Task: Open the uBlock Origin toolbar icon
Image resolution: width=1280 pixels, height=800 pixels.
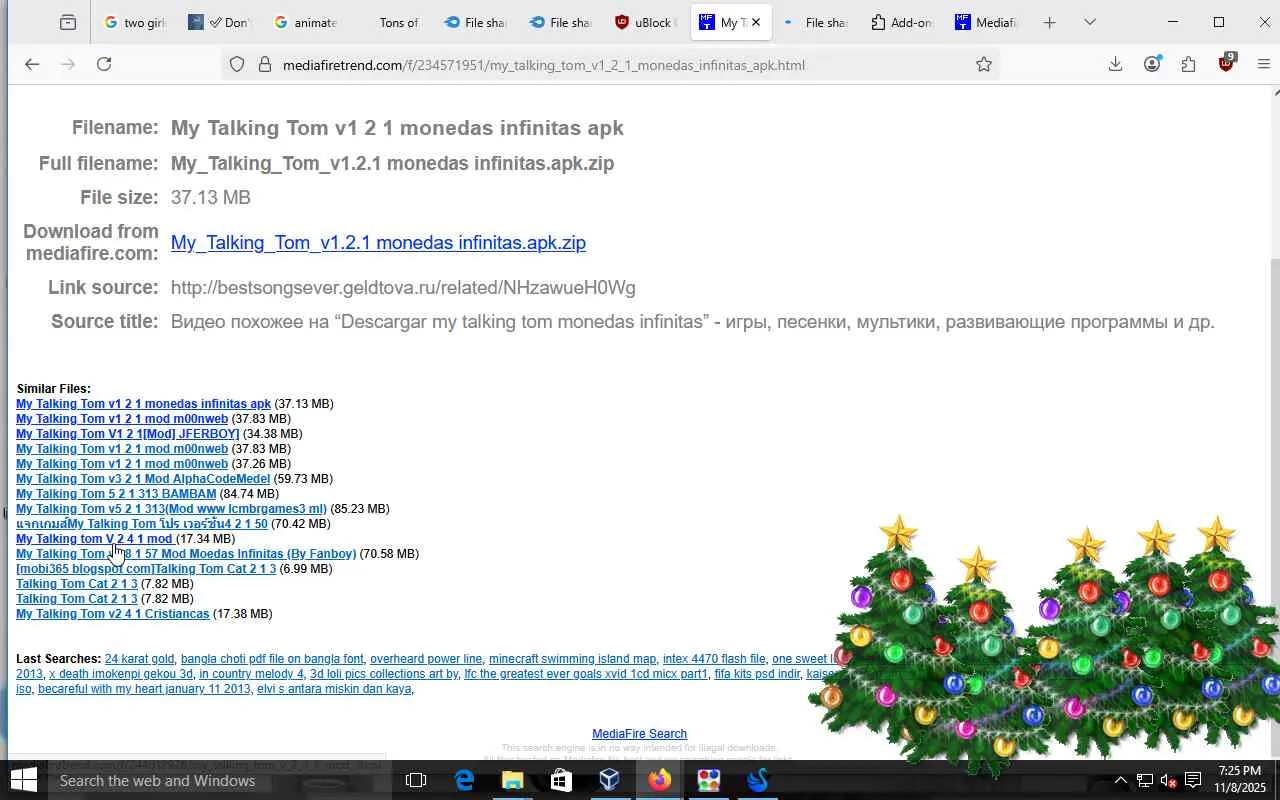Action: [x=1227, y=63]
